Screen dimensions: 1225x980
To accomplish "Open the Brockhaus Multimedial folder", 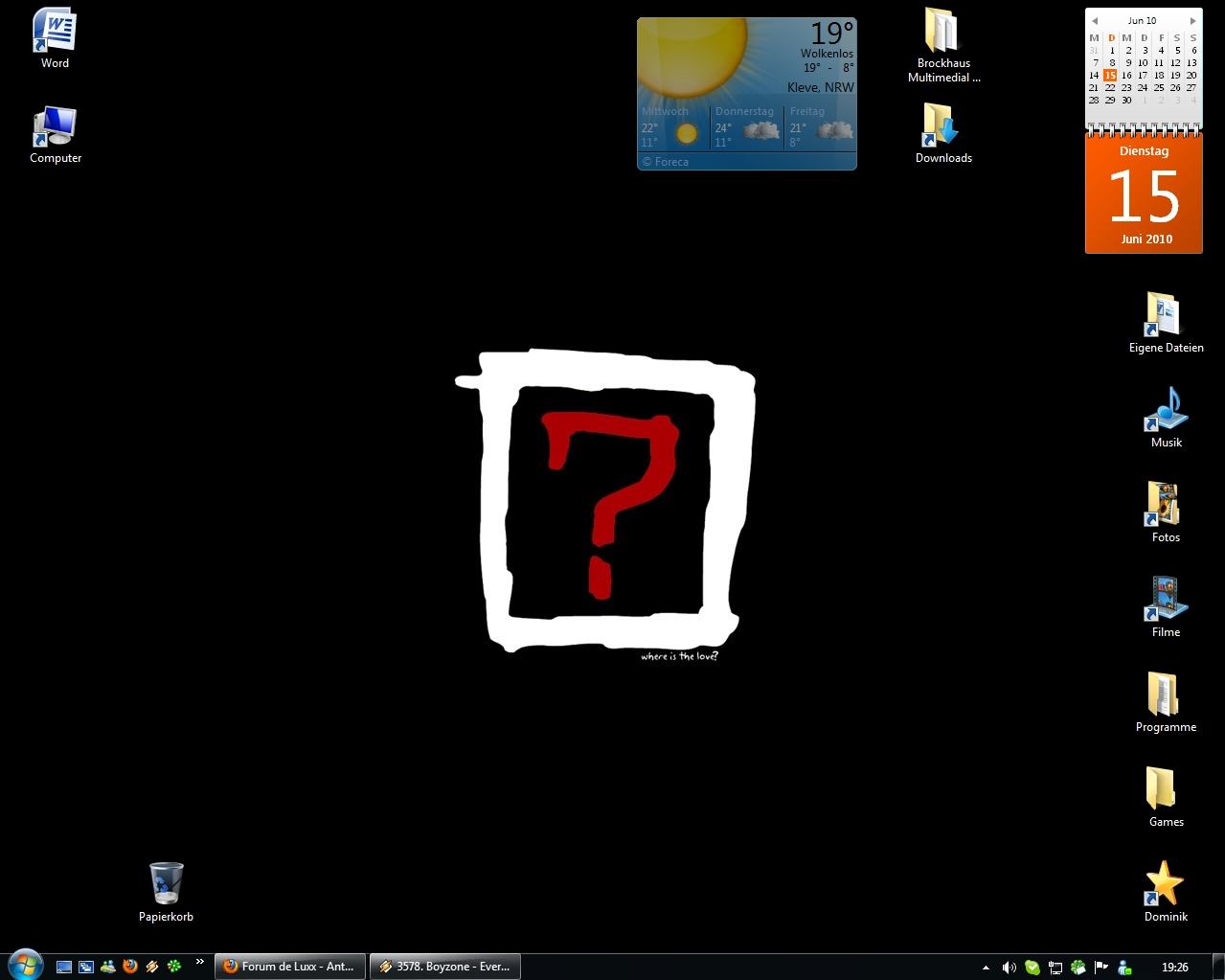I will tap(943, 45).
